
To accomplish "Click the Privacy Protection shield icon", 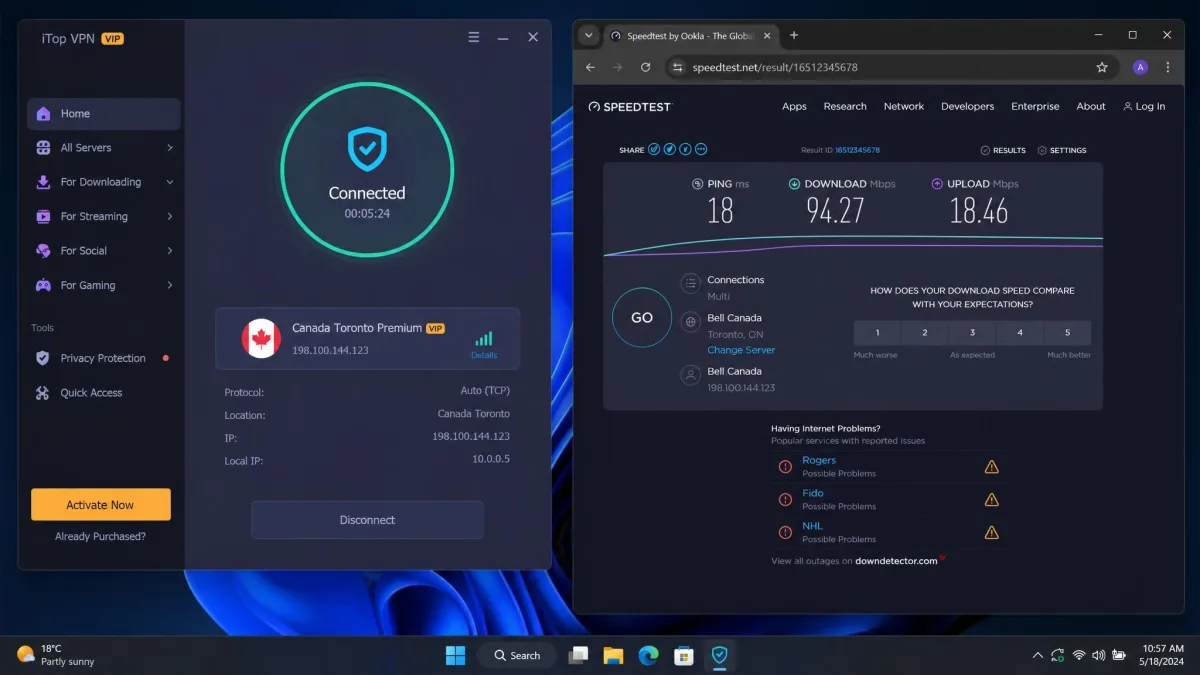I will point(43,358).
